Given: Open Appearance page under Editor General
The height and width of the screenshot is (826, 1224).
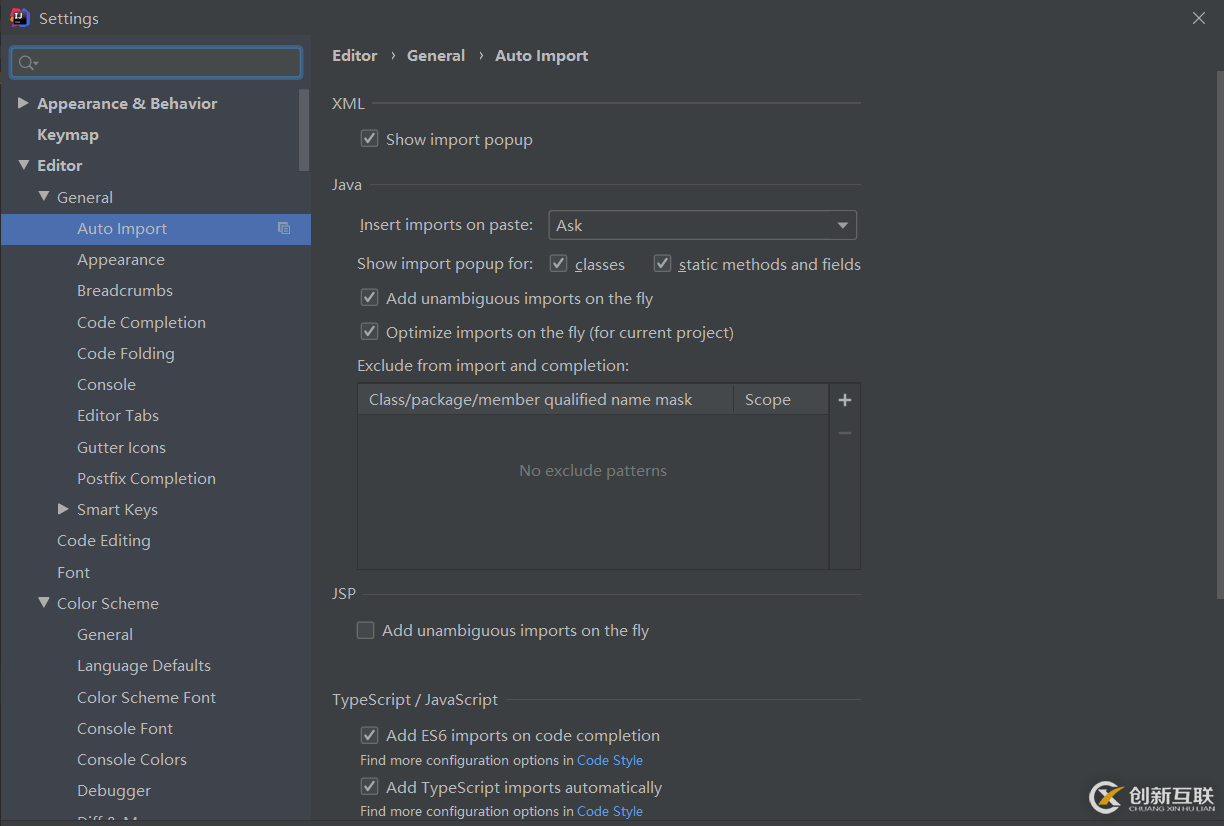Looking at the screenshot, I should pyautogui.click(x=121, y=260).
